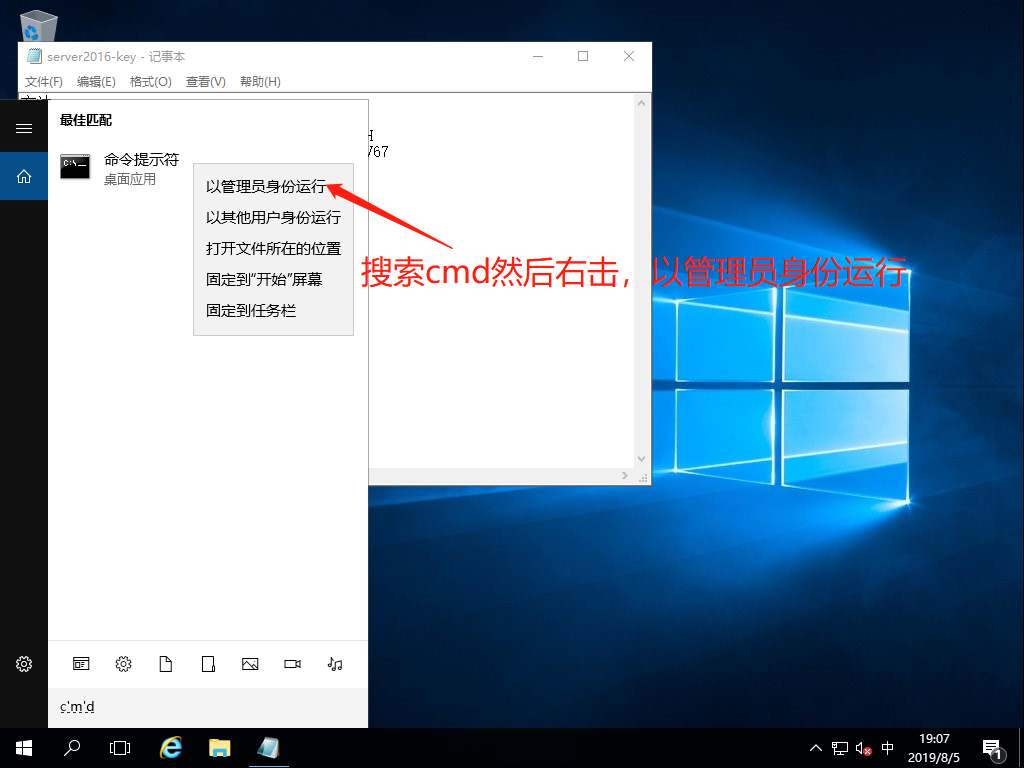Open the network status tray icon
The height and width of the screenshot is (768, 1024).
(840, 748)
